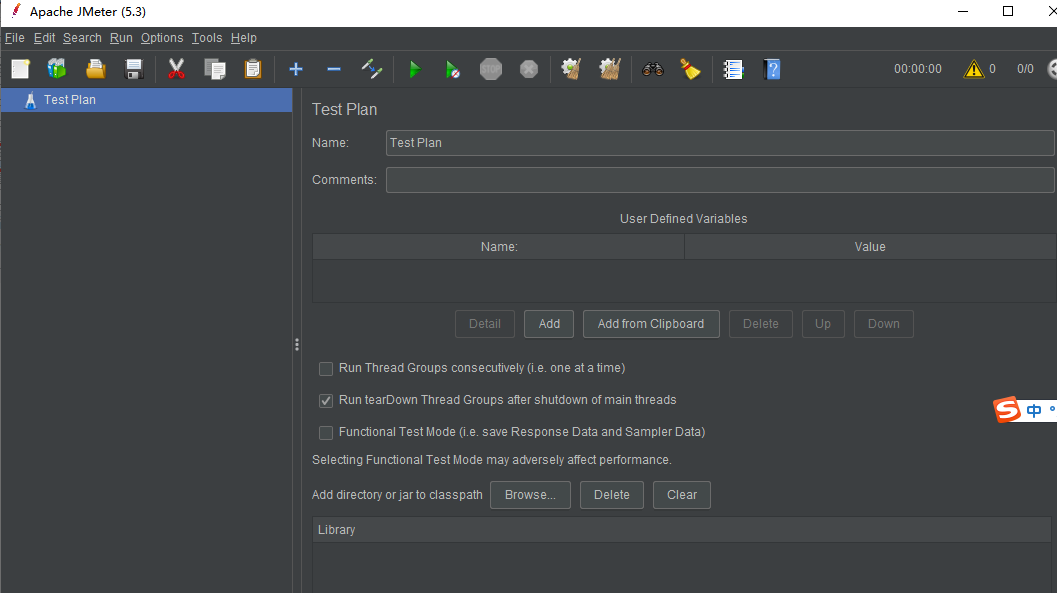Click the Delete variable button

(760, 324)
